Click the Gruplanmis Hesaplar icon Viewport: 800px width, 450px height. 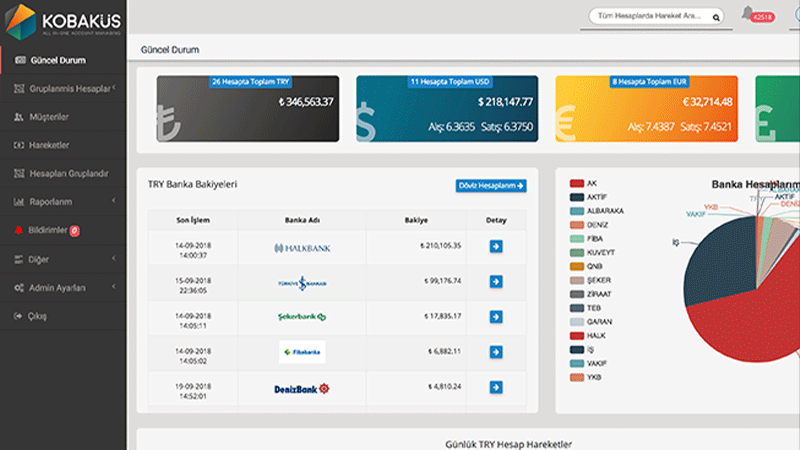coord(19,89)
